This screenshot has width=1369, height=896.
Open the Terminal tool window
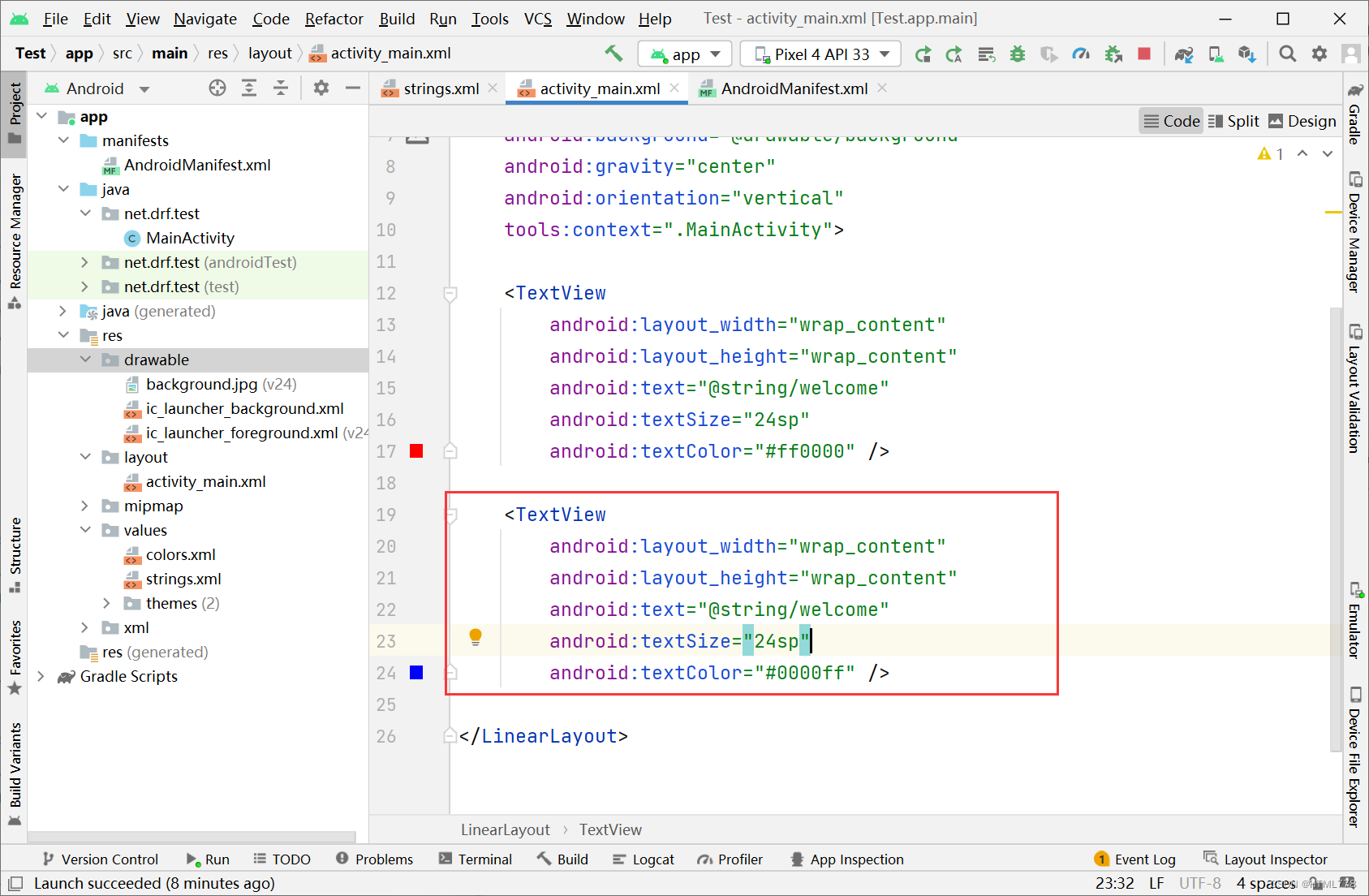[476, 859]
